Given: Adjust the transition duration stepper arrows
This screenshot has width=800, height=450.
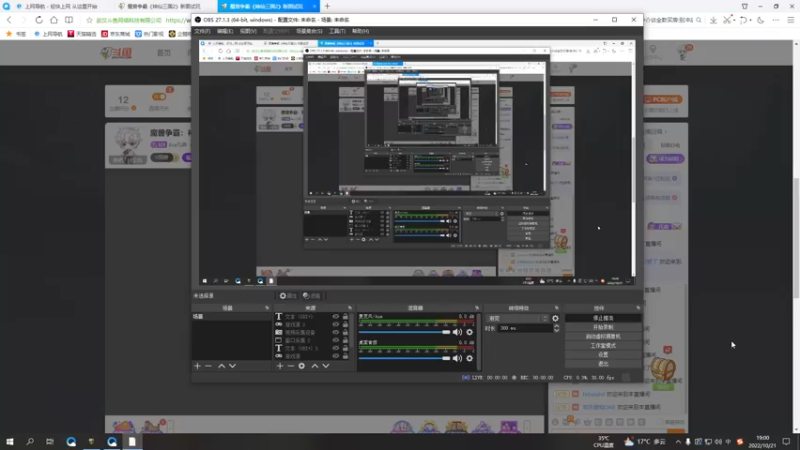Looking at the screenshot, I should pyautogui.click(x=556, y=328).
